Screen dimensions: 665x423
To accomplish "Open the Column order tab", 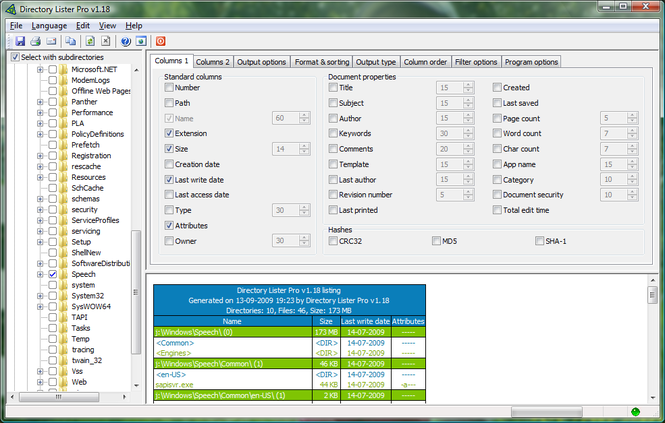I will point(425,62).
